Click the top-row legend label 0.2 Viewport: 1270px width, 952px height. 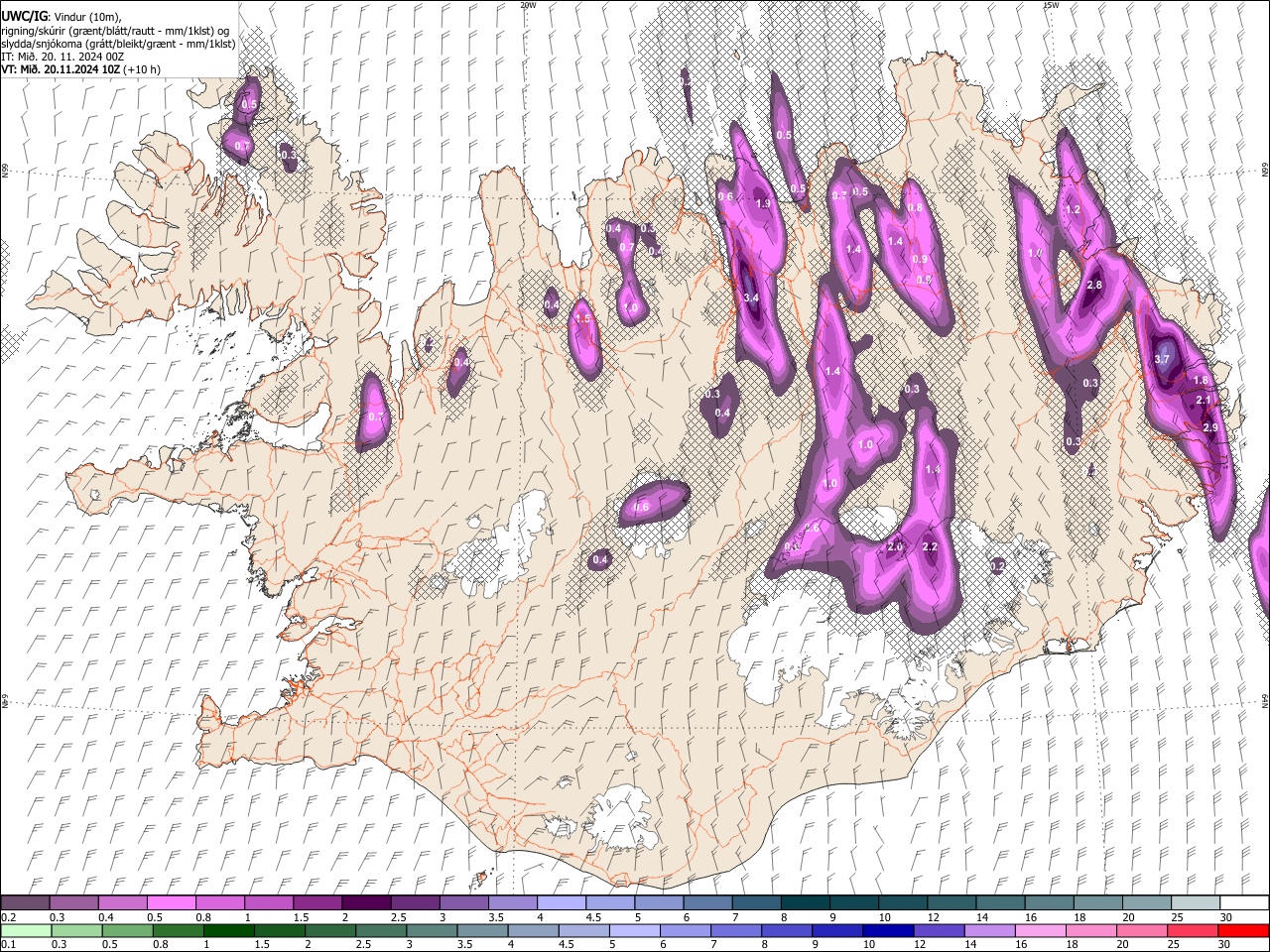click(8, 917)
